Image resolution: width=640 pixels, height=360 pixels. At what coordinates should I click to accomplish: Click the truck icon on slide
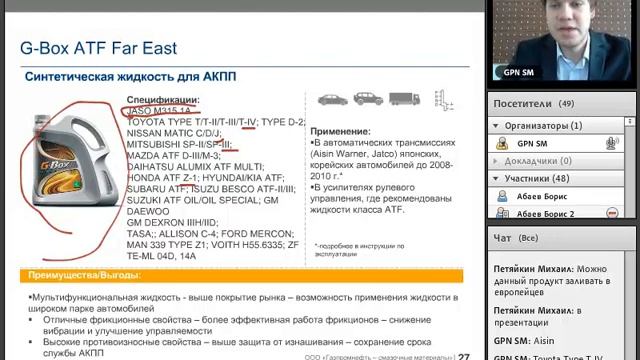[x=404, y=99]
